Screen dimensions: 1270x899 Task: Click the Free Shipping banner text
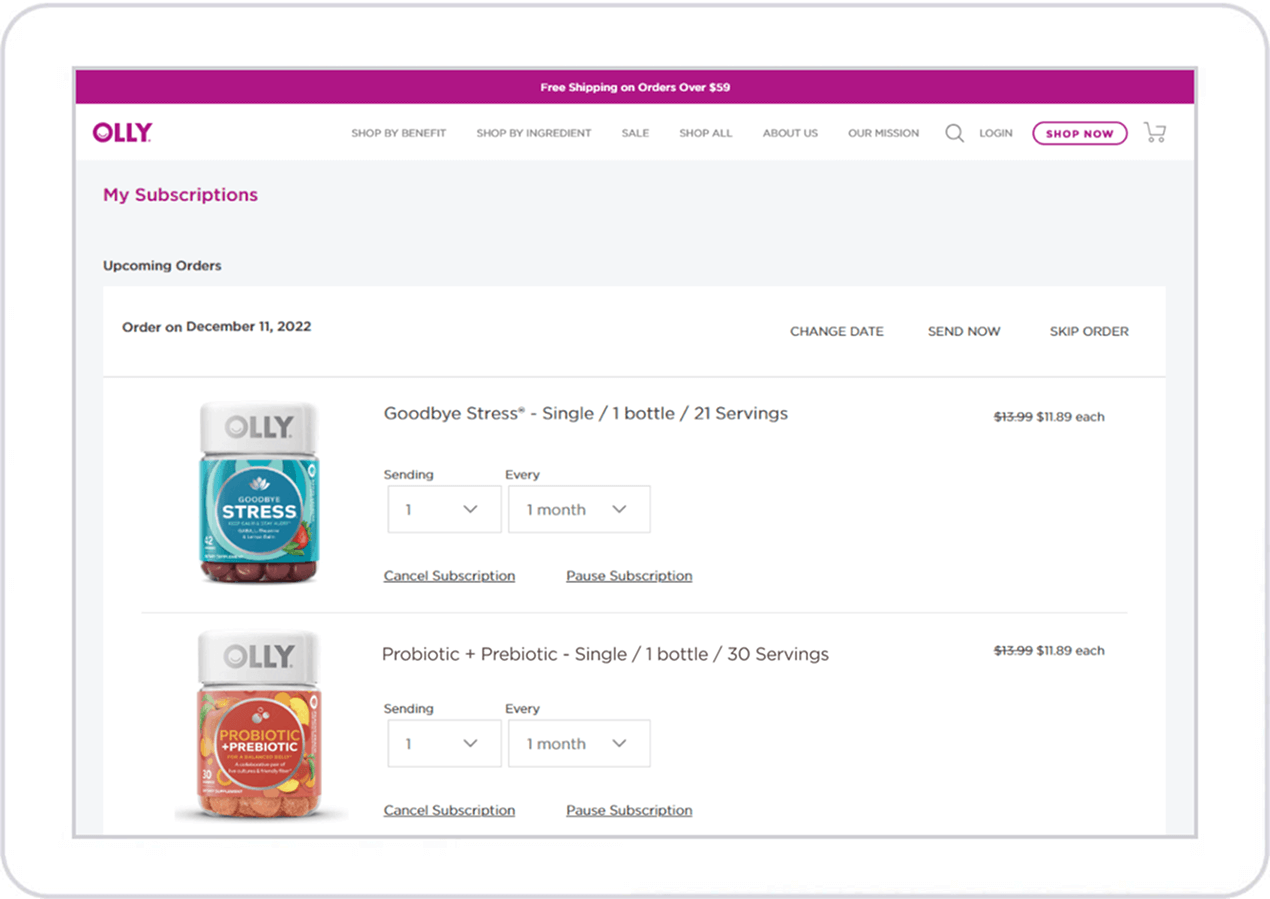[x=635, y=87]
